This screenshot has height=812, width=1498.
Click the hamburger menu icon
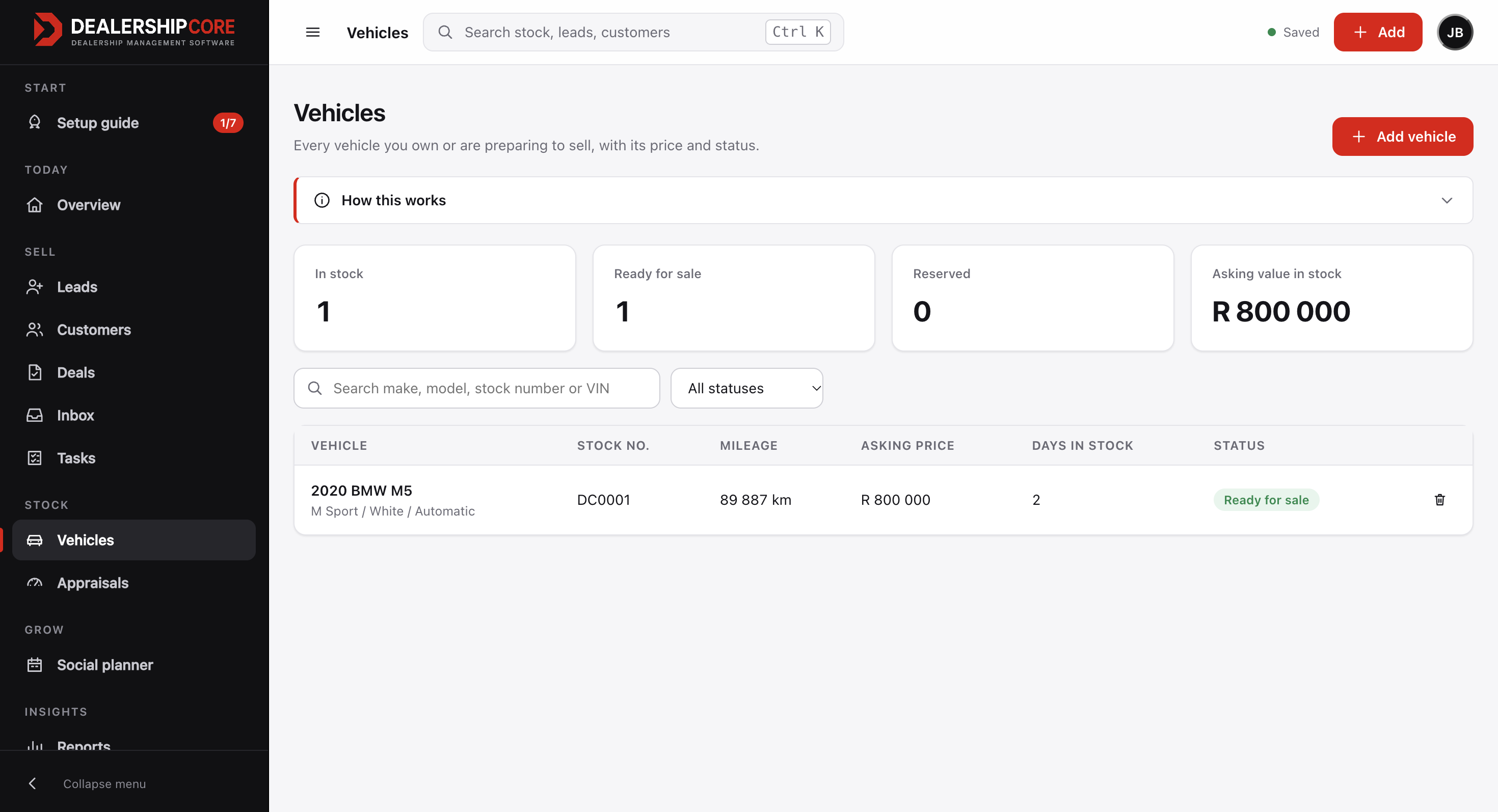[x=313, y=32]
